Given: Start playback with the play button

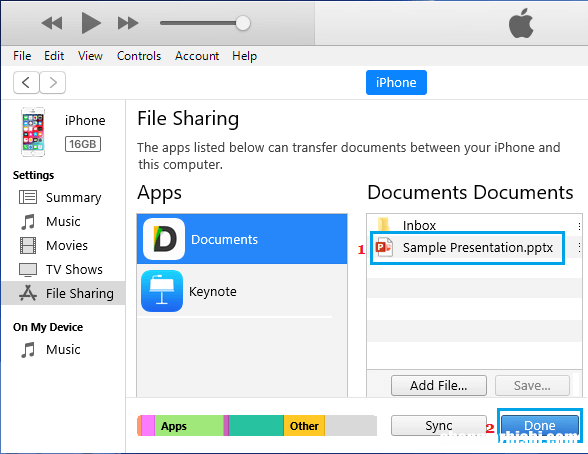Looking at the screenshot, I should pos(91,23).
